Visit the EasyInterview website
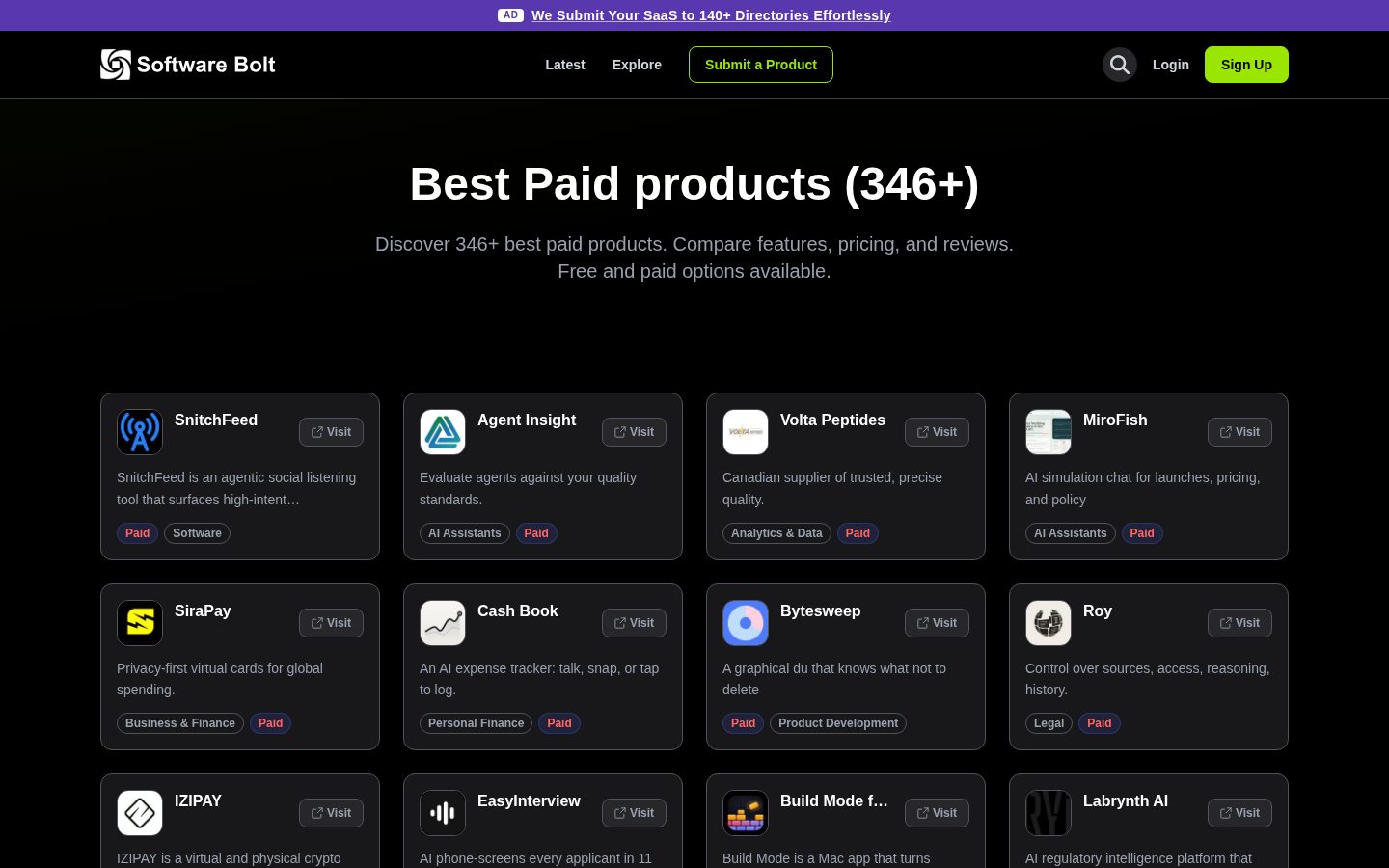The image size is (1389, 868). click(x=634, y=813)
